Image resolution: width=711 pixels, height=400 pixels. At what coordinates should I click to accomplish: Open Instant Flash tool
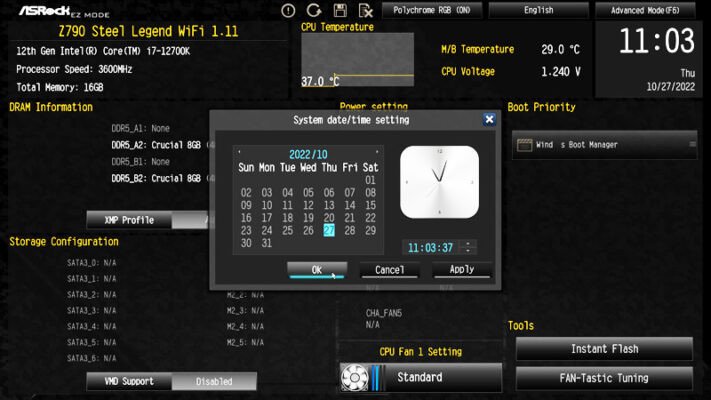(604, 349)
